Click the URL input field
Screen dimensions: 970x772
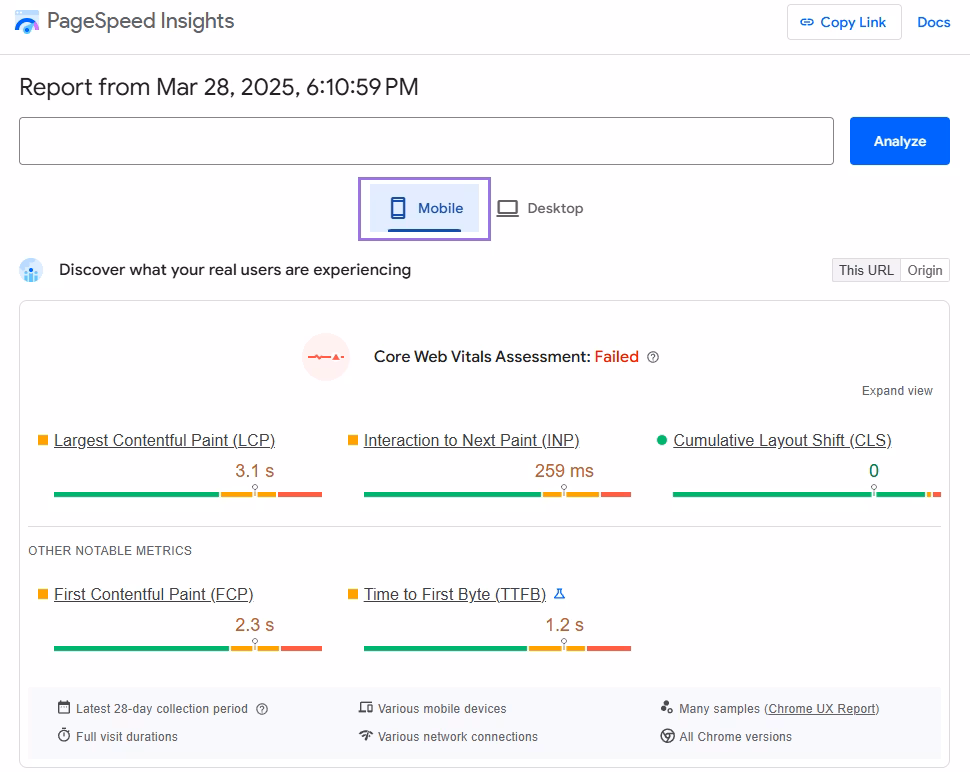click(426, 141)
